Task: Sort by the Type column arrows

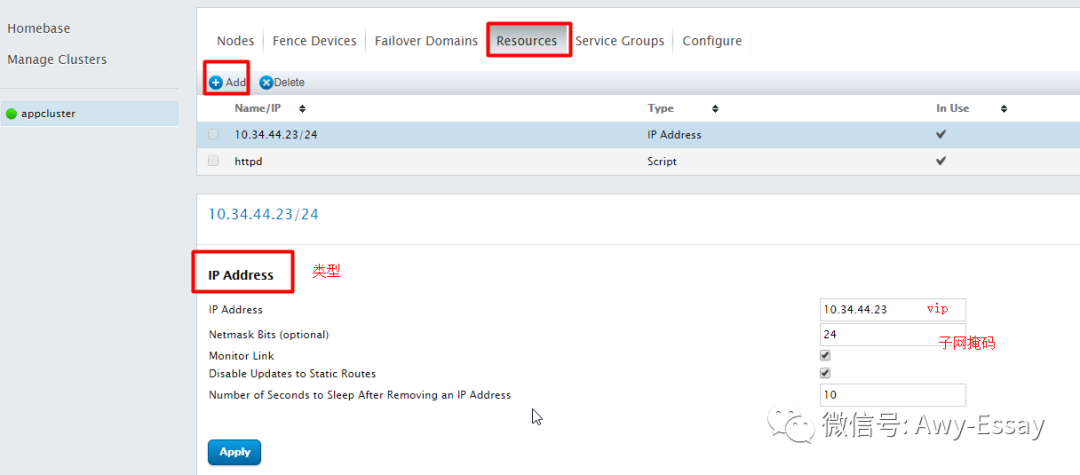Action: tap(715, 109)
